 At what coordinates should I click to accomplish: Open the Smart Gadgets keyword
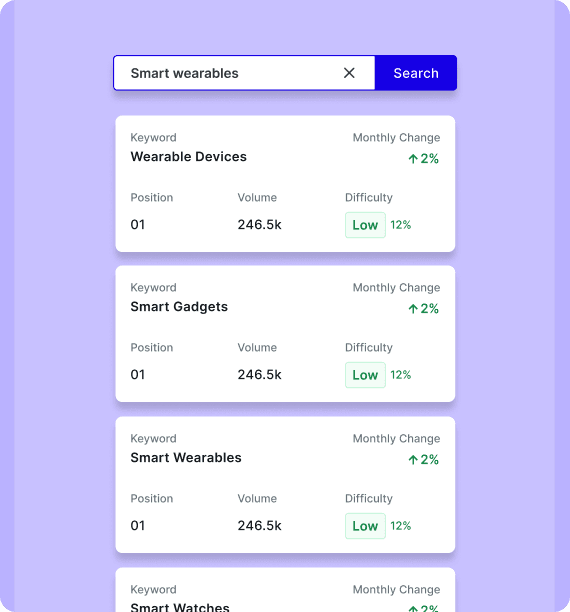[179, 307]
